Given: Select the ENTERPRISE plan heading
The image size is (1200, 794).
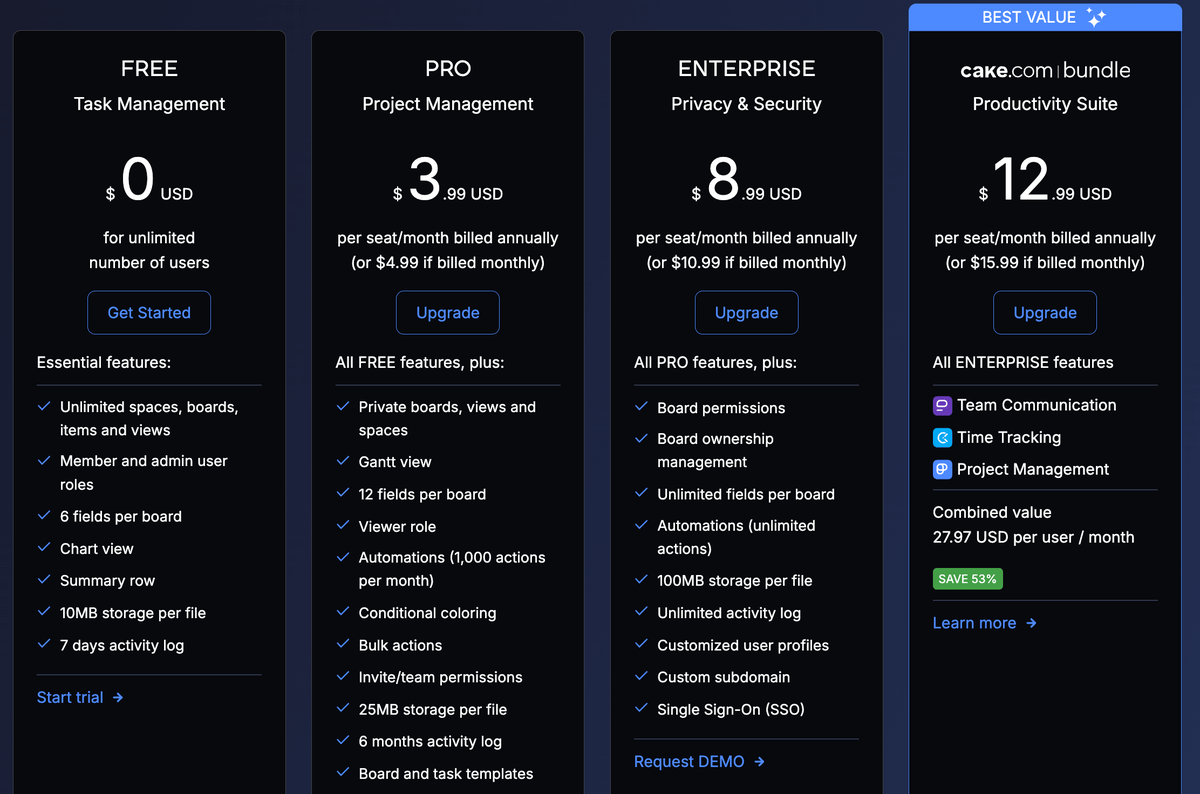Looking at the screenshot, I should 746,69.
